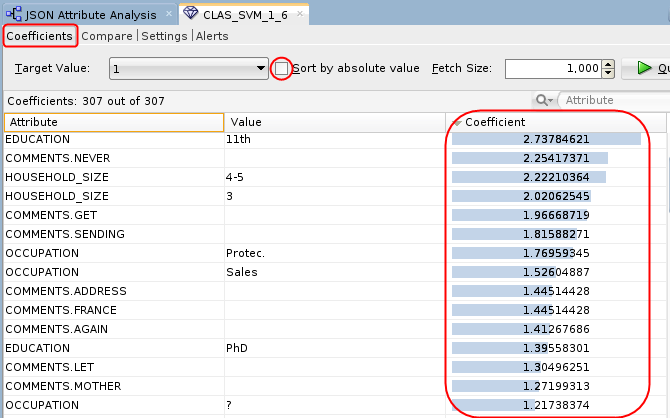Click the Sales value cell
This screenshot has height=418, width=670.
coord(335,272)
